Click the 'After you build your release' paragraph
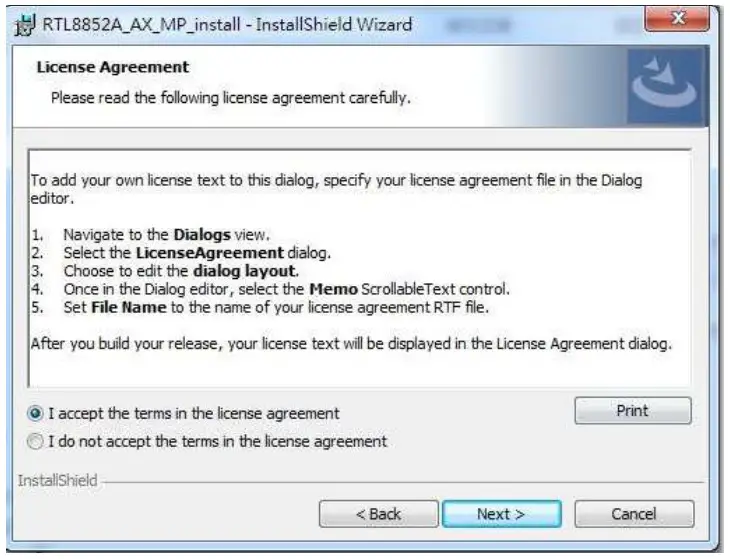The image size is (730, 559). pos(350,343)
